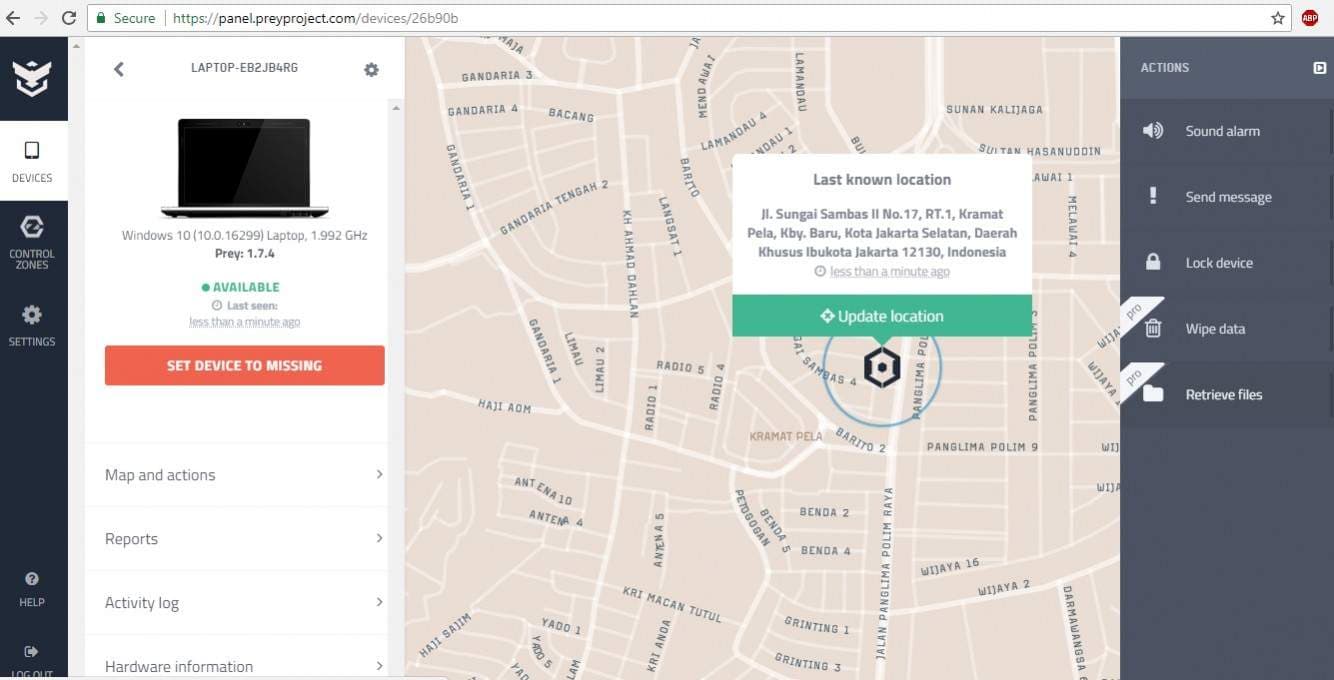
Task: Click the Log Out icon
Action: coord(32,652)
